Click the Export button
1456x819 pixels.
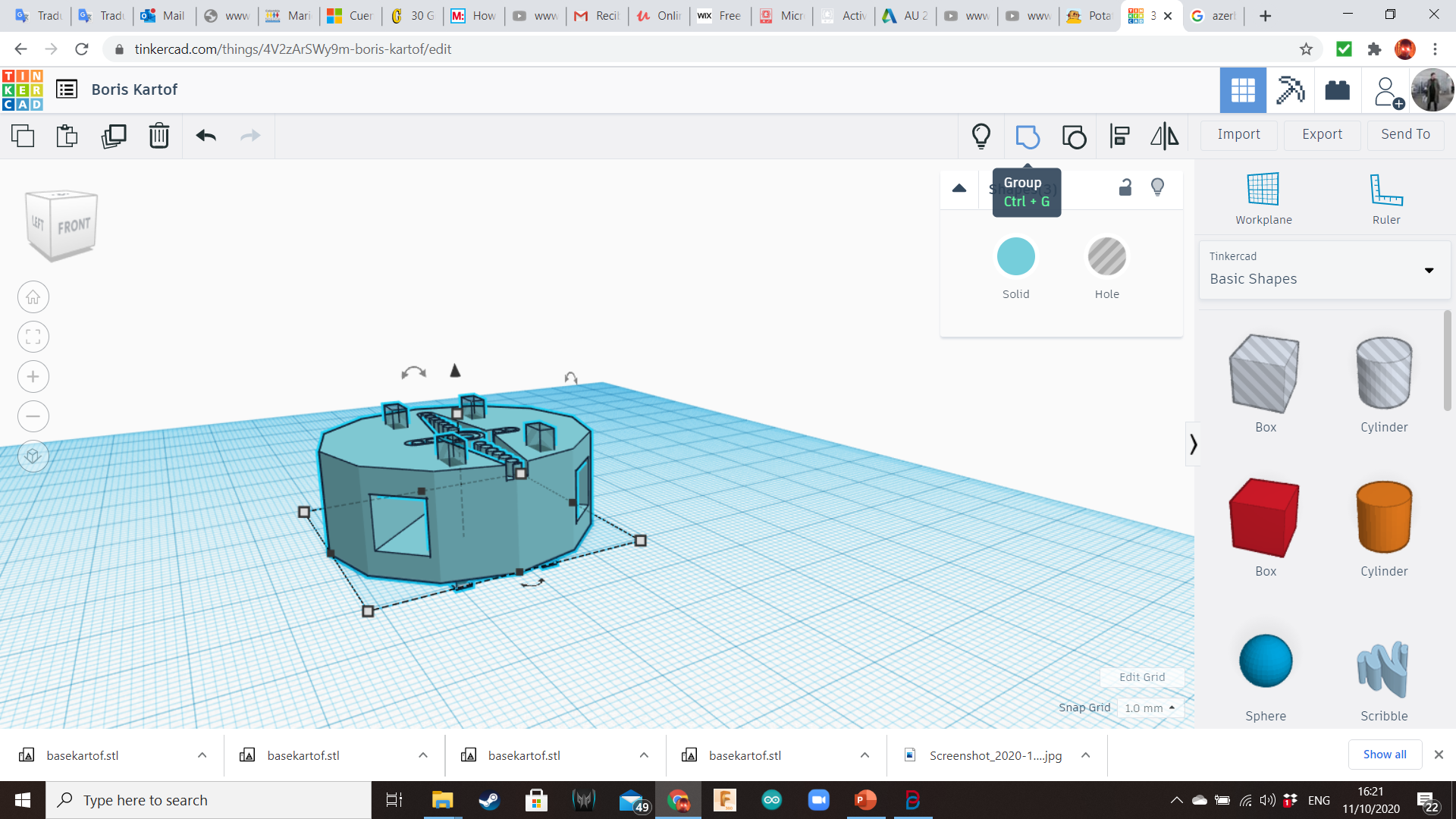1322,134
